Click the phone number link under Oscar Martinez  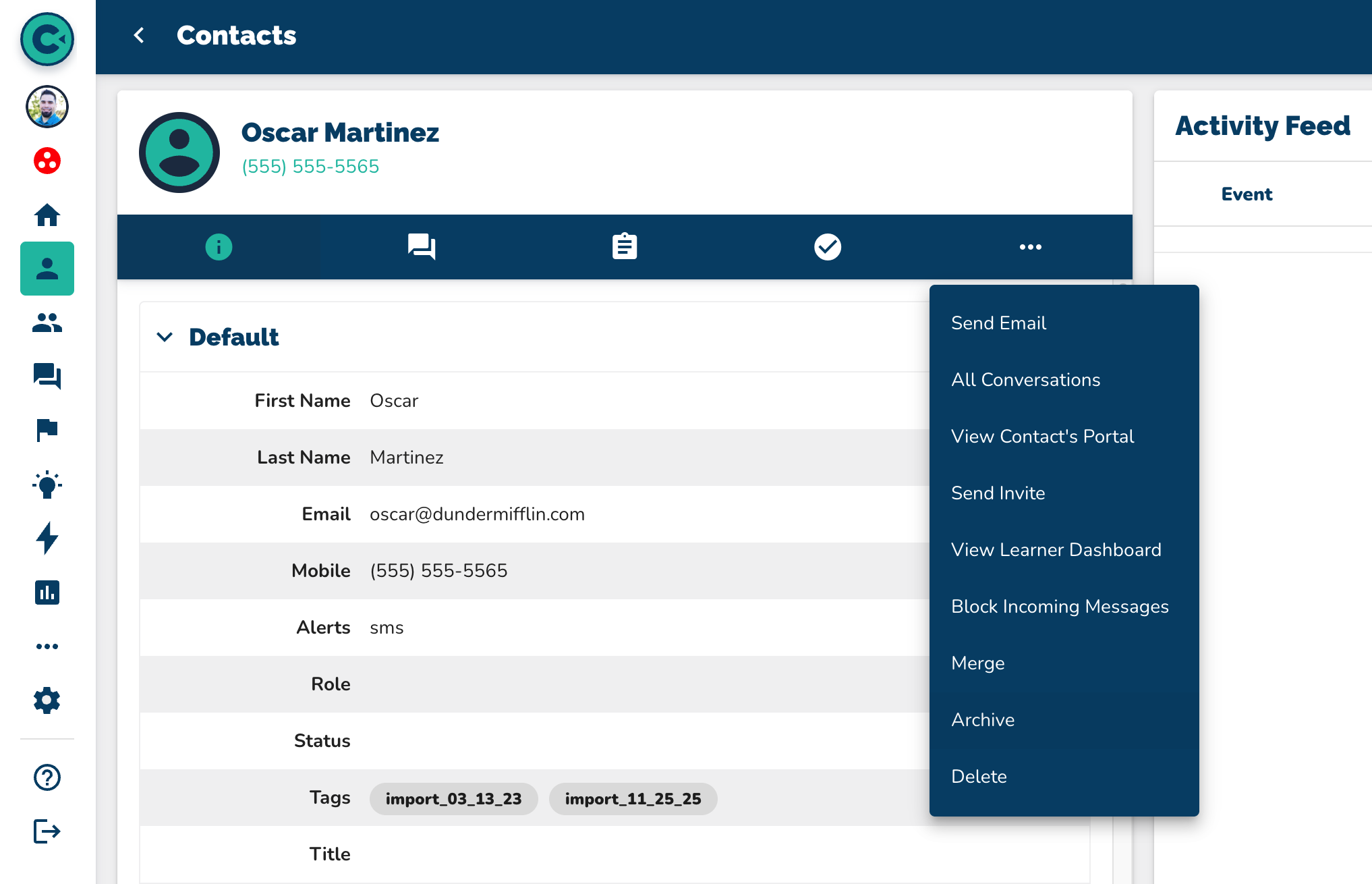(310, 167)
